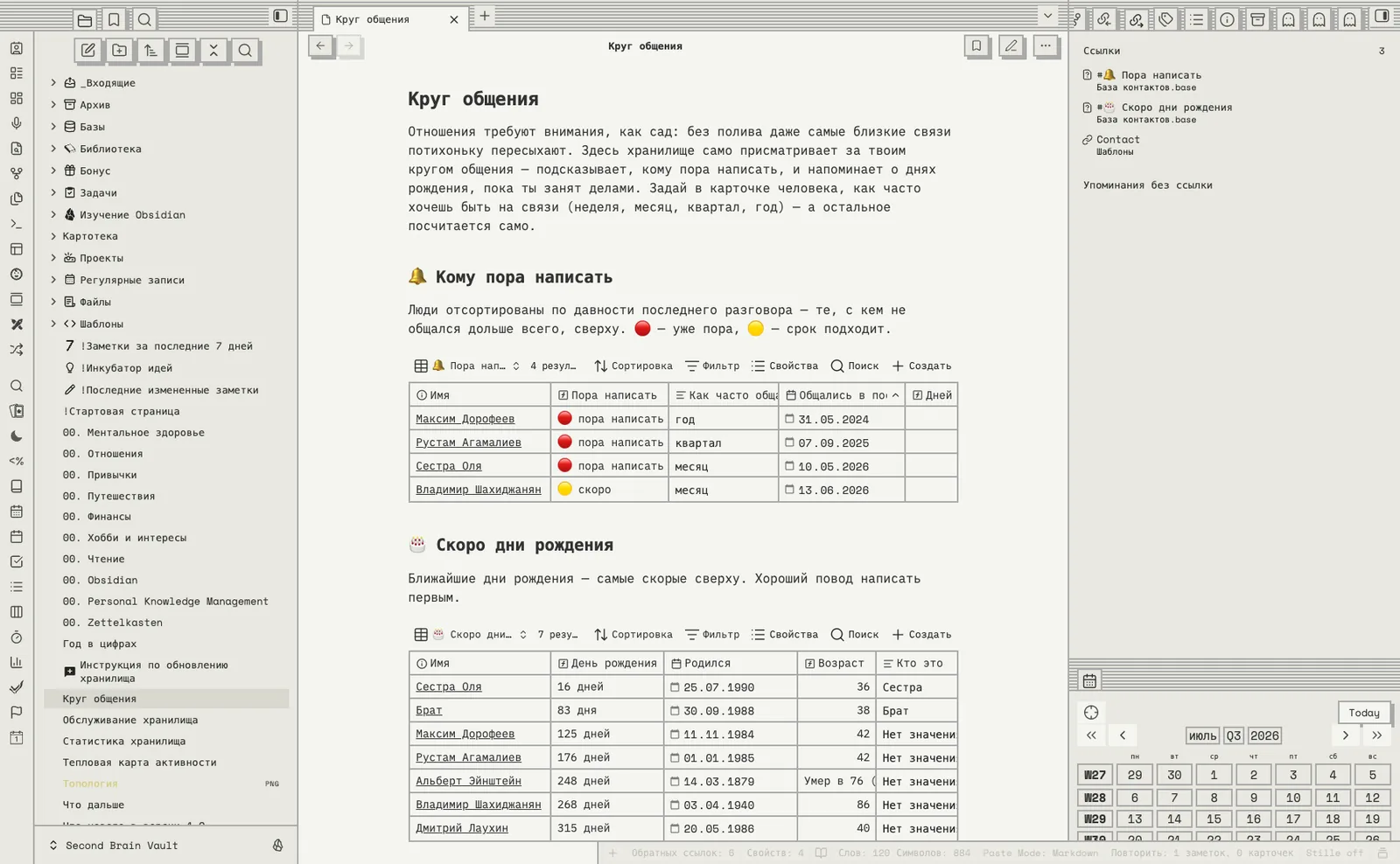
Task: Switch to the Круг общения tab
Action: pos(389,18)
